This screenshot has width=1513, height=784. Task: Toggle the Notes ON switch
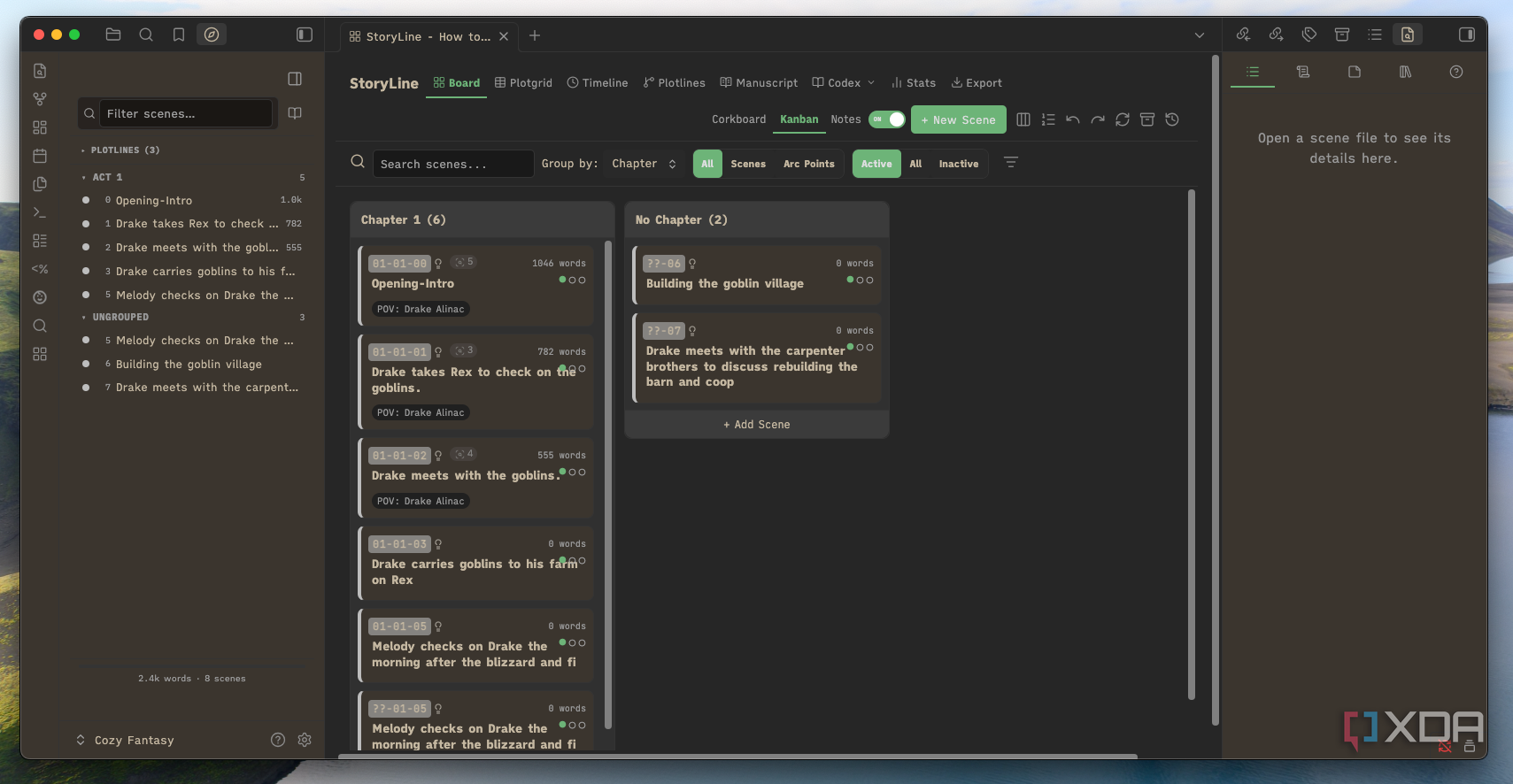(x=887, y=119)
